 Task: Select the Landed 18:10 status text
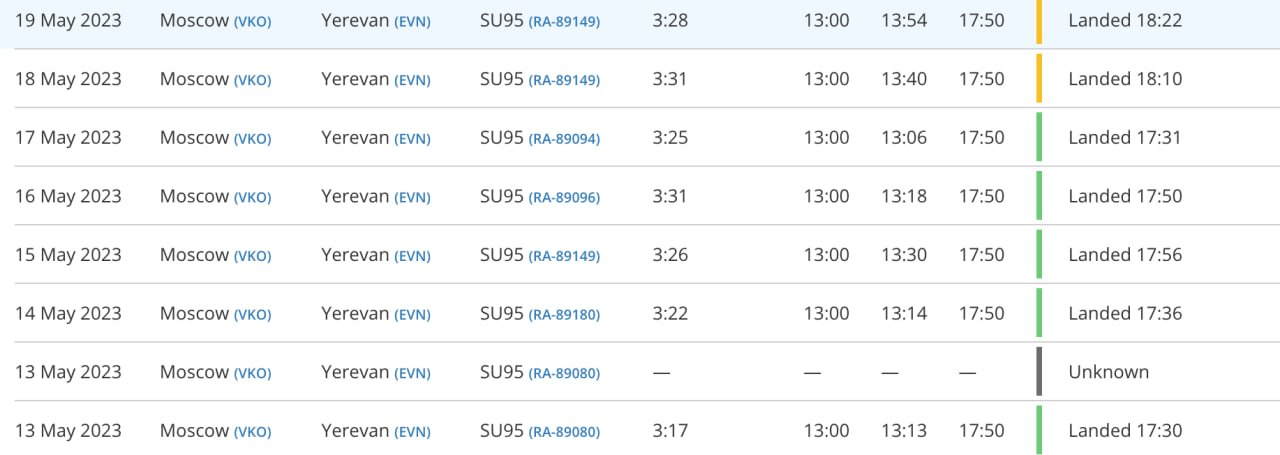1125,79
